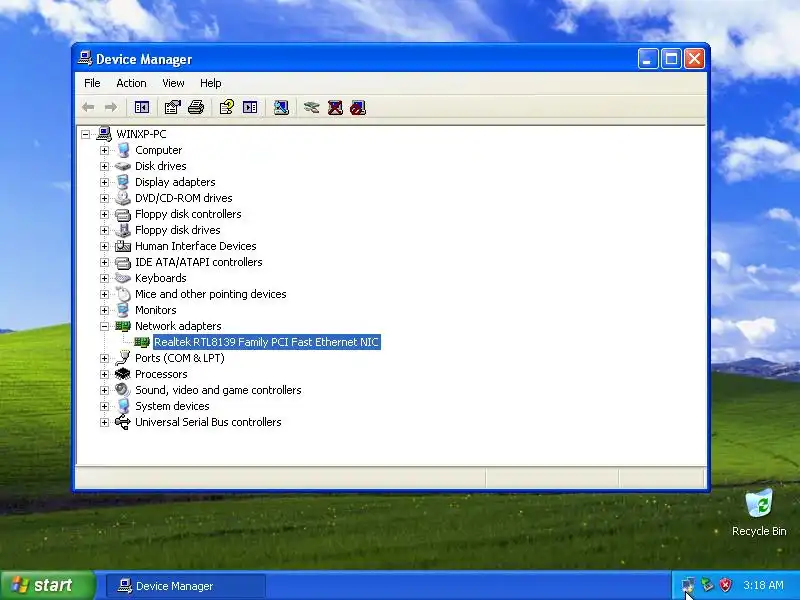Expand Mice and other pointing devices
The height and width of the screenshot is (600, 800).
[104, 294]
